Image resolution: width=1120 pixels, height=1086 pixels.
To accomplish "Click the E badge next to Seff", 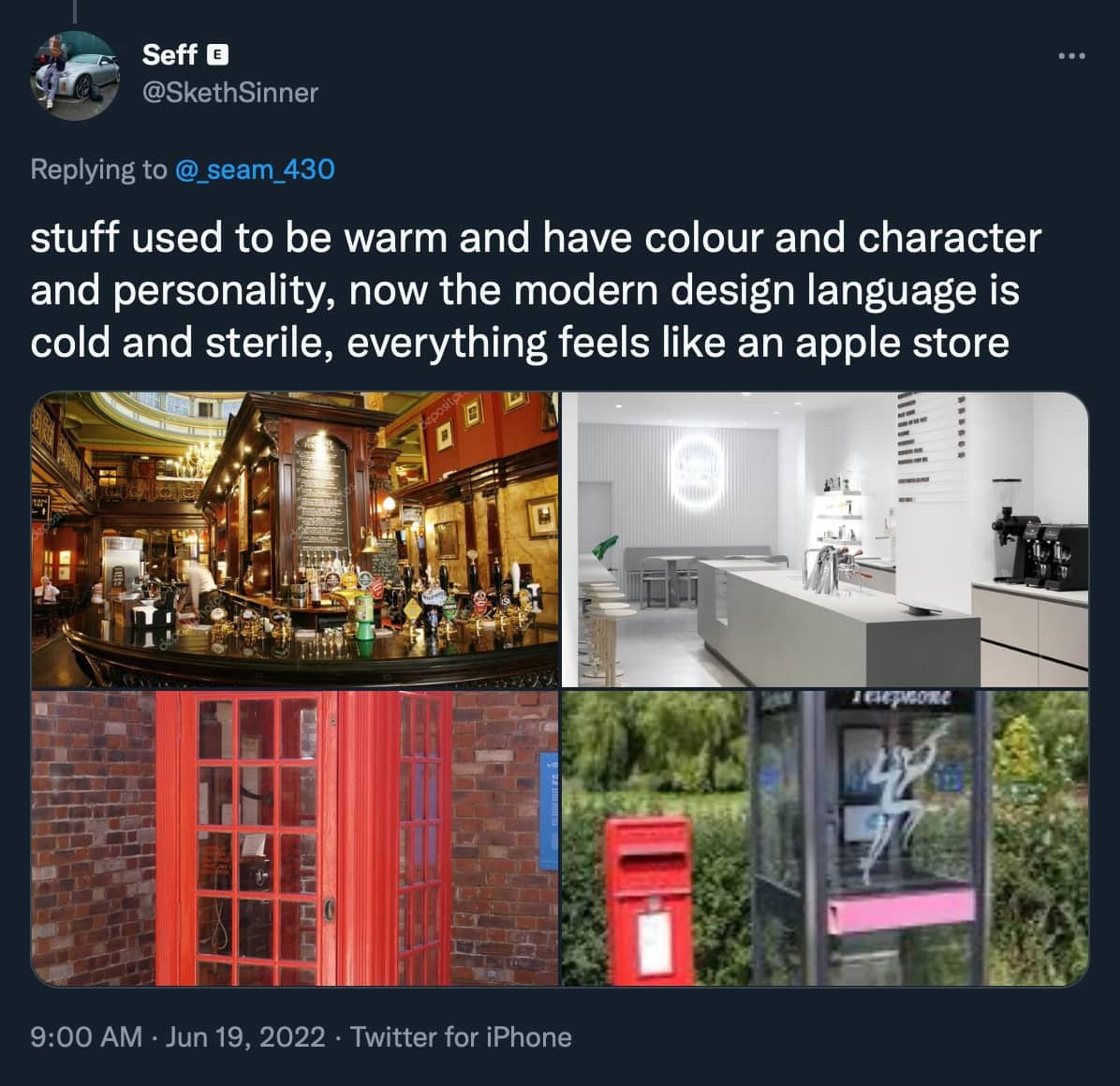I will 218,55.
